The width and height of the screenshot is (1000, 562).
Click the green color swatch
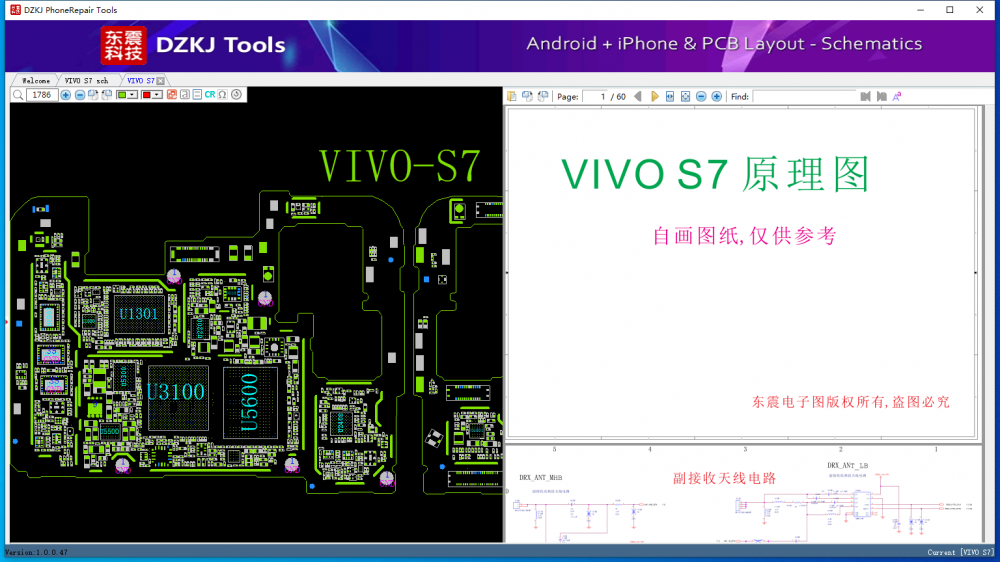point(123,95)
